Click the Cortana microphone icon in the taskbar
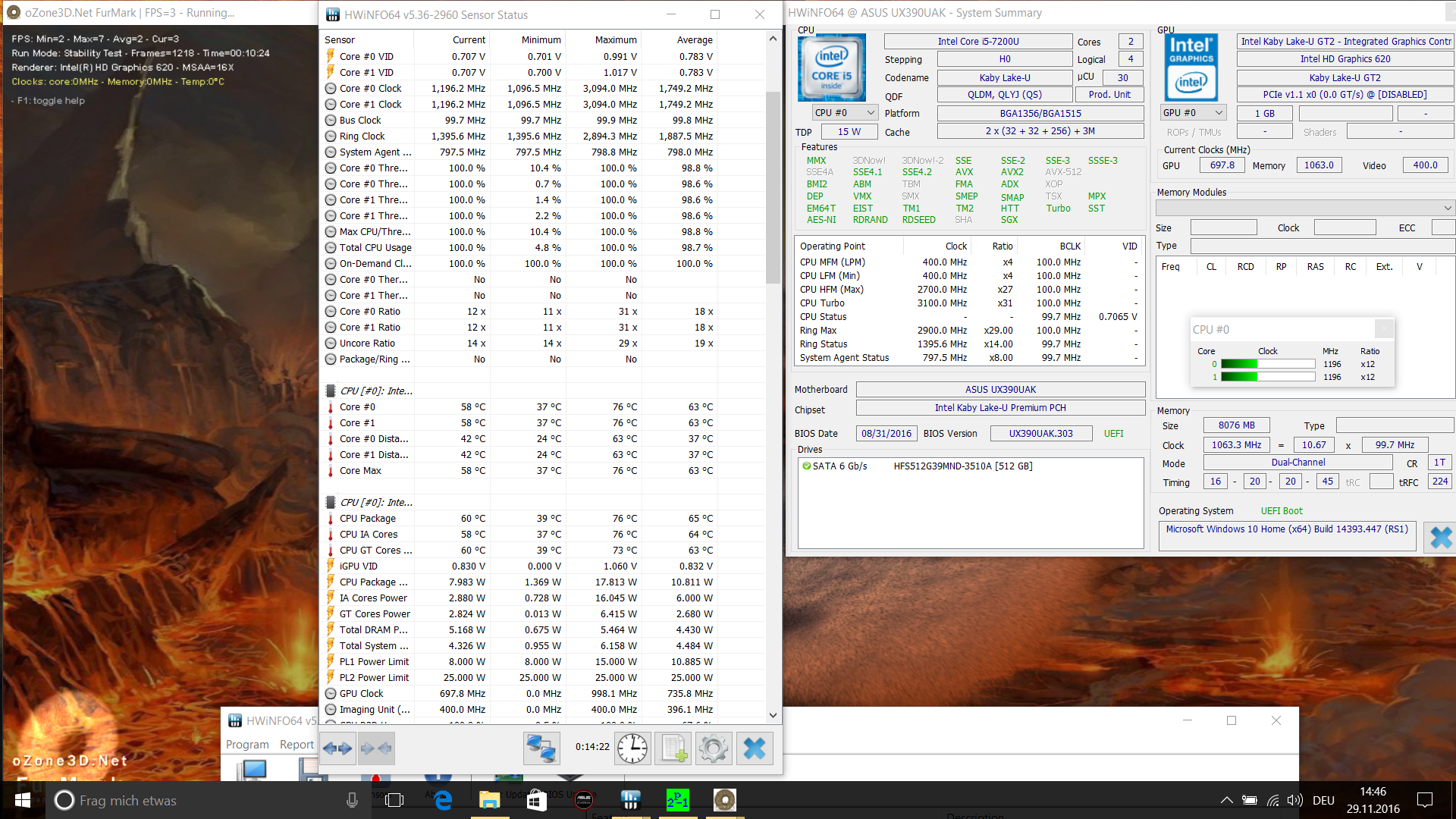Image resolution: width=1456 pixels, height=819 pixels. [x=352, y=800]
